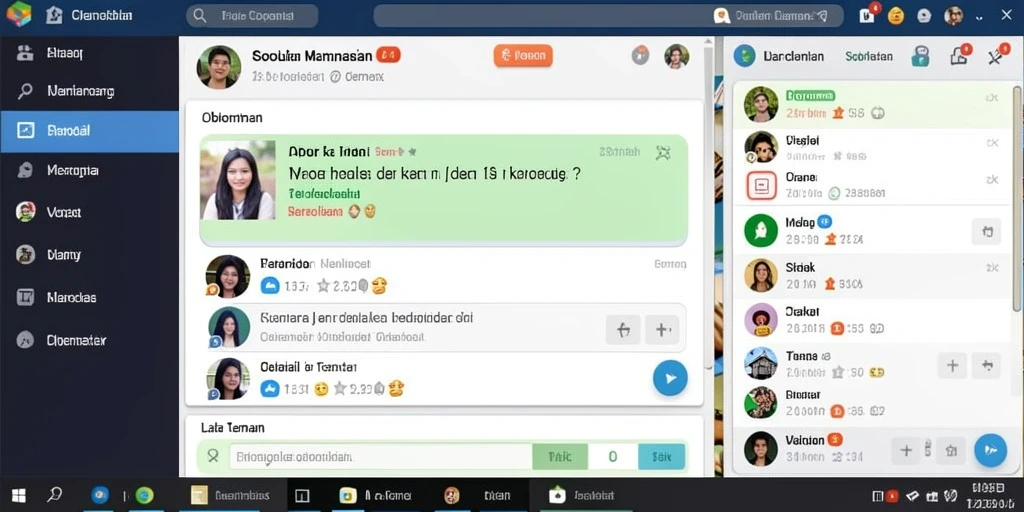Open the small avatar at chat header right
This screenshot has width=1024, height=512.
tap(677, 56)
